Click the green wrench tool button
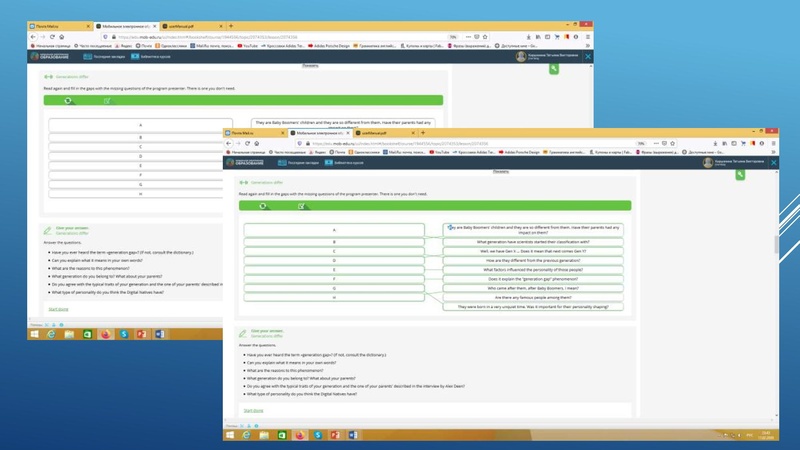The height and width of the screenshot is (450, 800). coord(740,174)
